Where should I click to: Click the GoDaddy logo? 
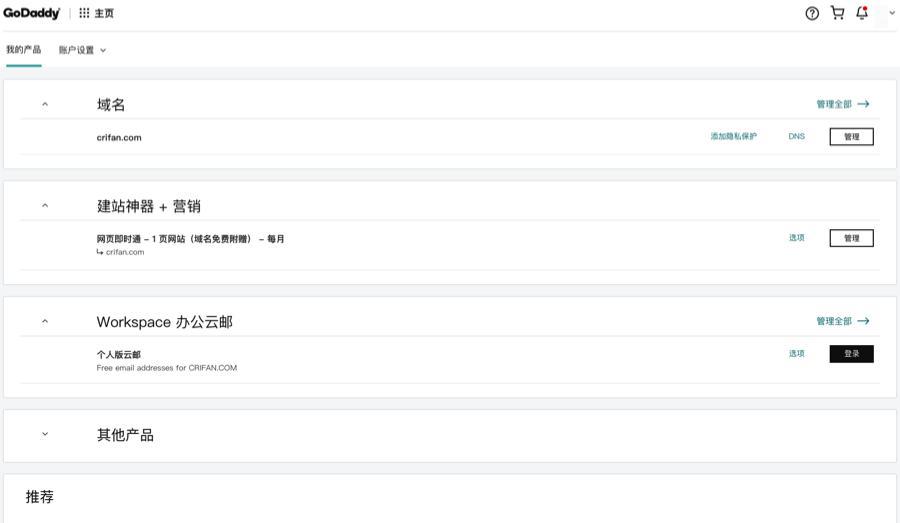[31, 13]
